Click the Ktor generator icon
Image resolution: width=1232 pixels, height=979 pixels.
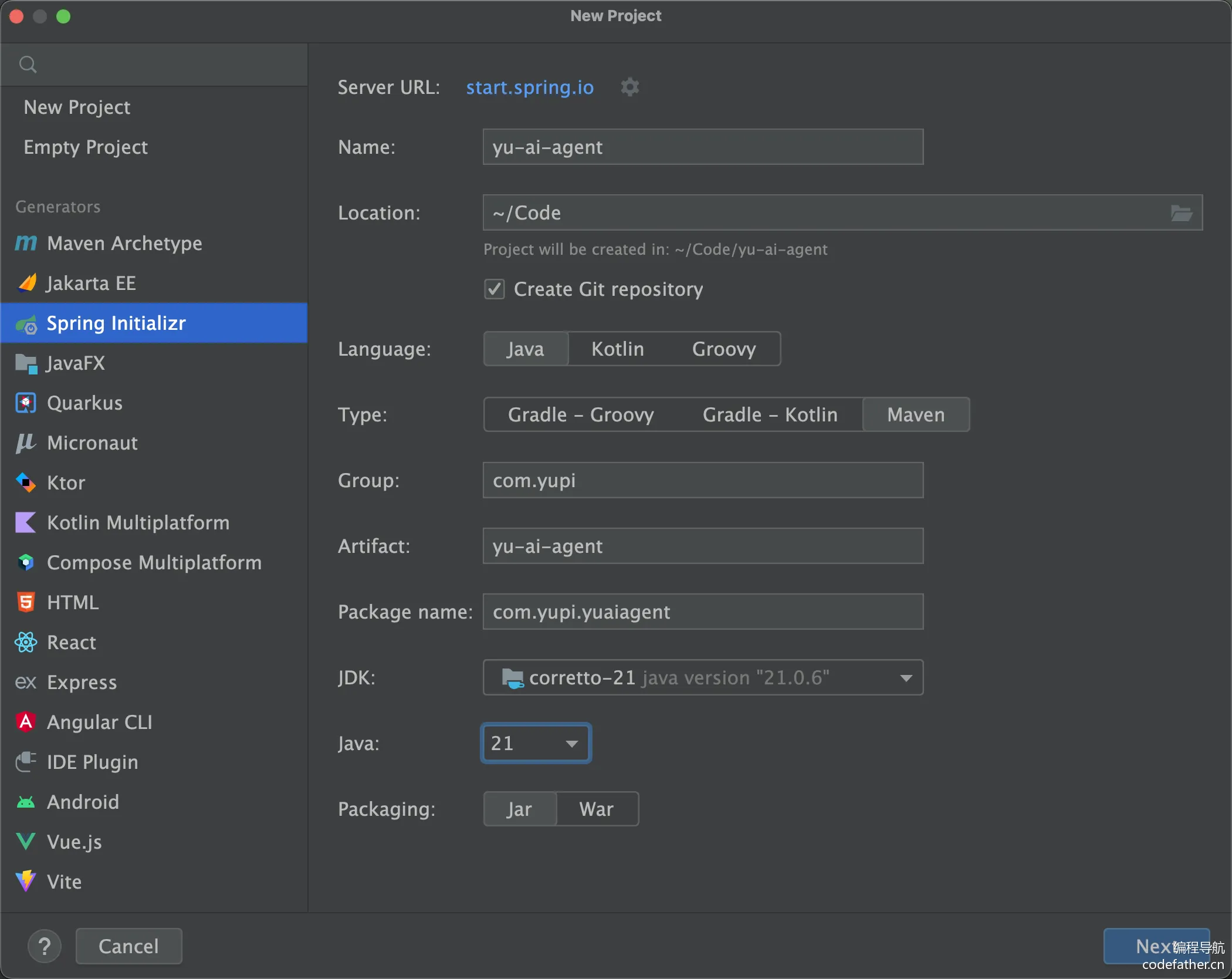point(26,483)
